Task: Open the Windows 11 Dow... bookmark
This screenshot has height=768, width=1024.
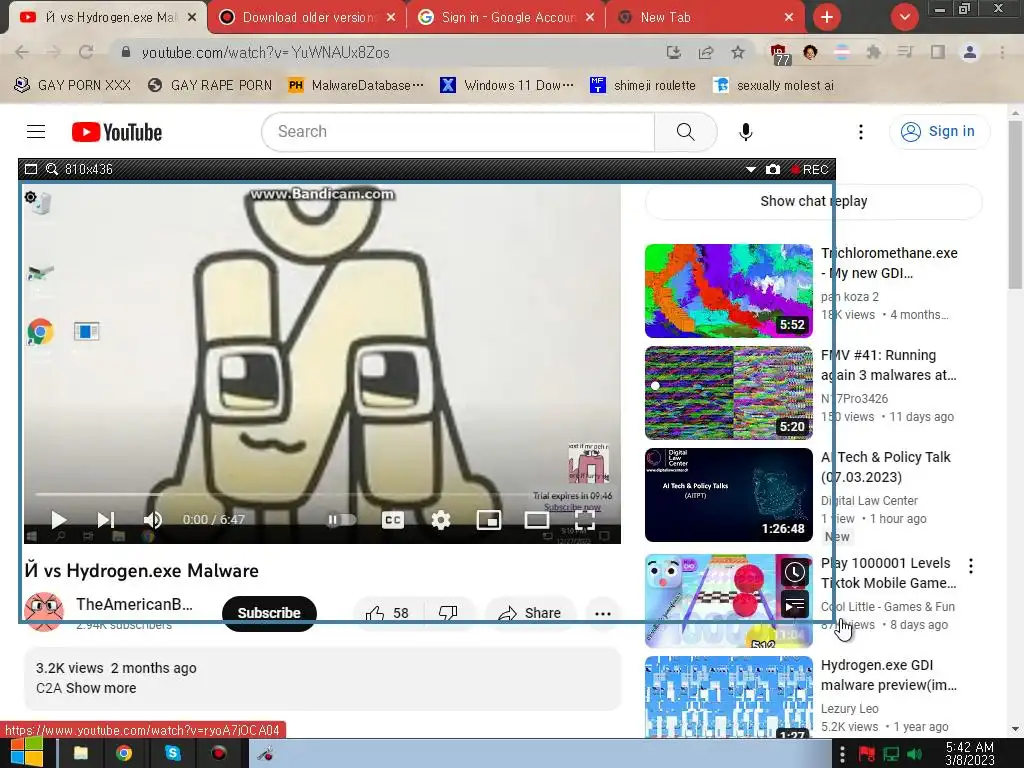Action: tap(507, 86)
